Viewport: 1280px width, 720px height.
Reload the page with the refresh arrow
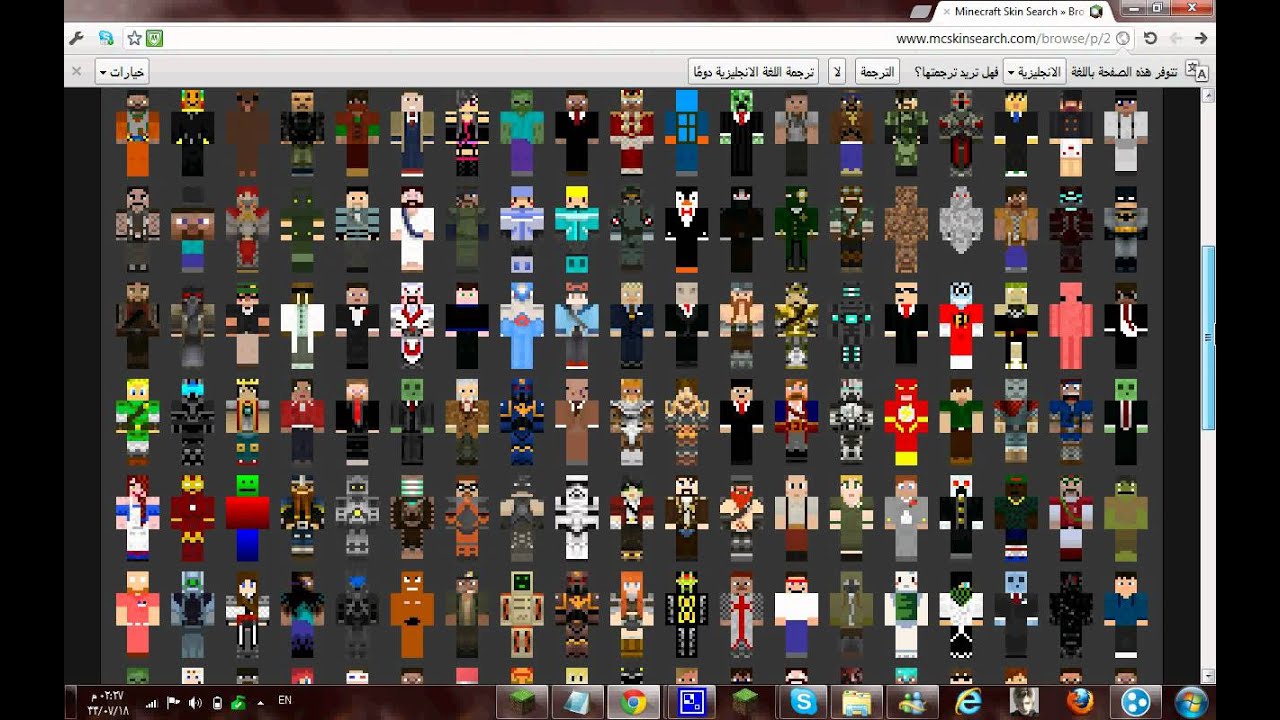[x=1150, y=38]
